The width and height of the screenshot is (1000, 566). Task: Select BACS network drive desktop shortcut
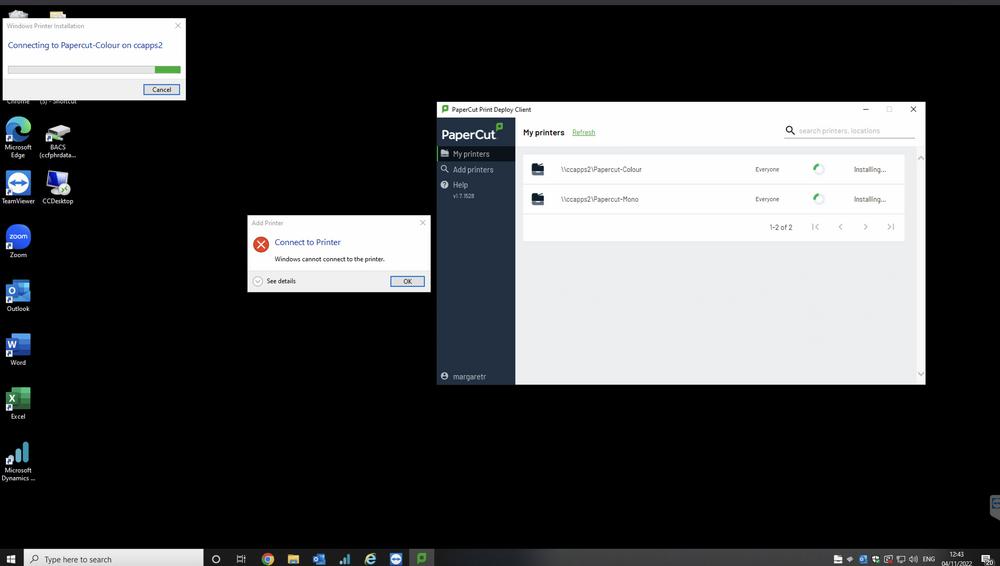pyautogui.click(x=58, y=140)
